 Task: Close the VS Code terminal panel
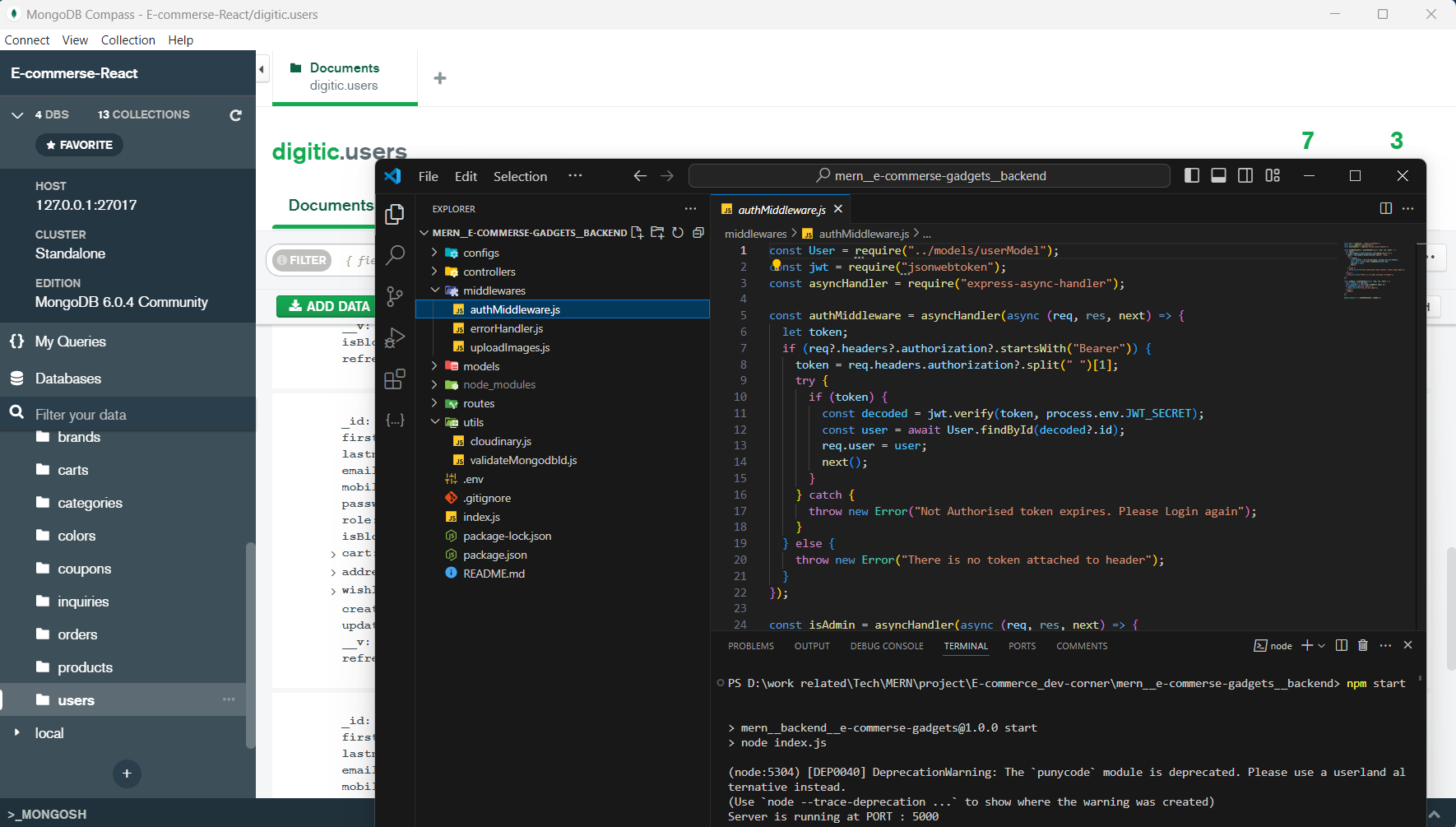tap(1407, 645)
